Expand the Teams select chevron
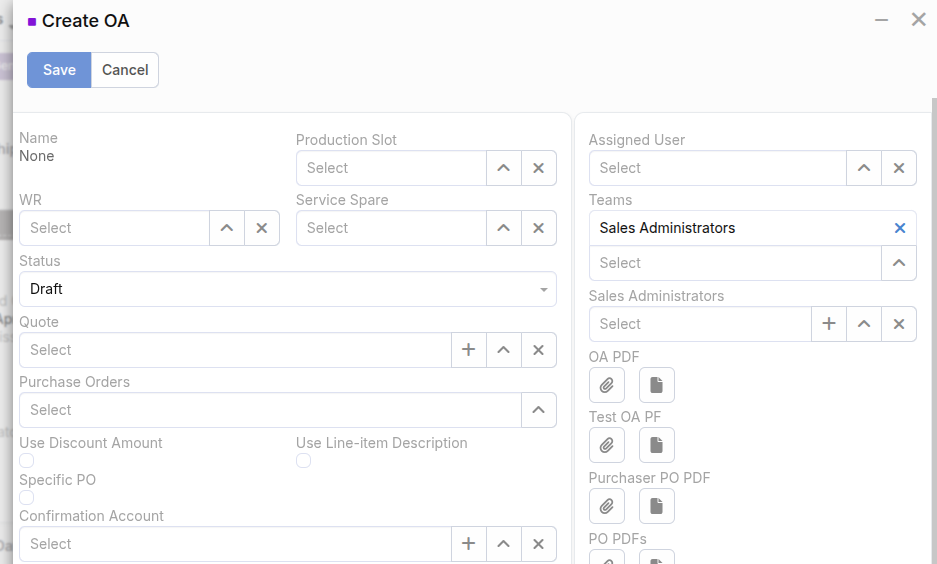 tap(898, 263)
